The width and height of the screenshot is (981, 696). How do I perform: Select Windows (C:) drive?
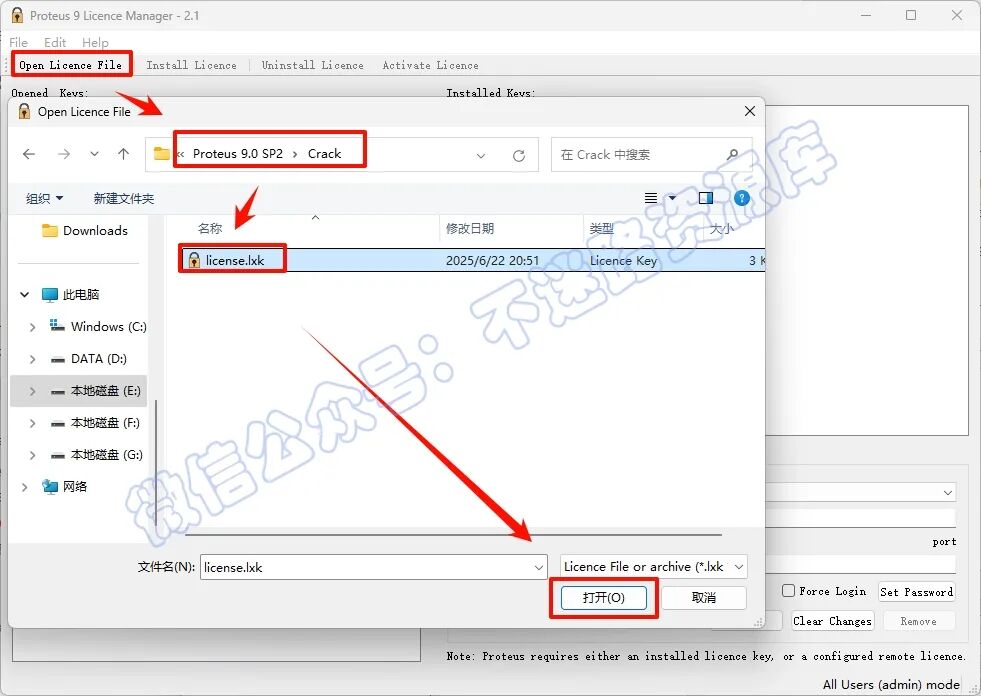pos(98,327)
